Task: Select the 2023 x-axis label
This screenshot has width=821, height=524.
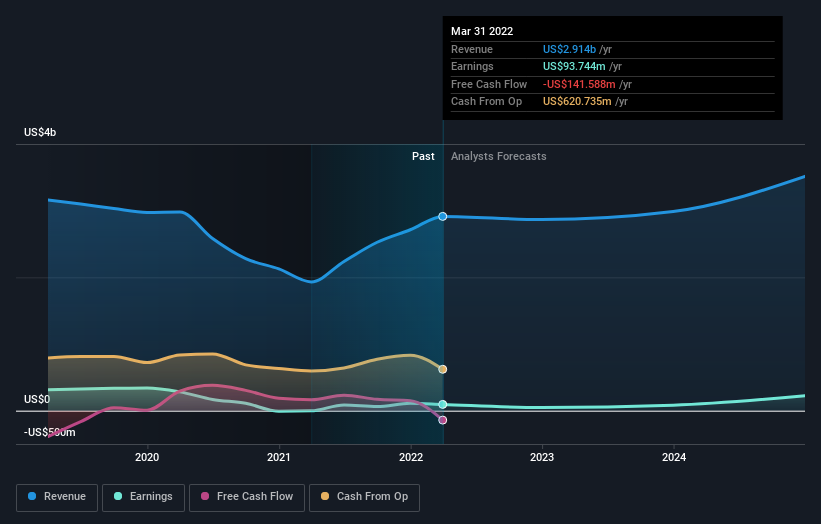Action: pyautogui.click(x=542, y=457)
